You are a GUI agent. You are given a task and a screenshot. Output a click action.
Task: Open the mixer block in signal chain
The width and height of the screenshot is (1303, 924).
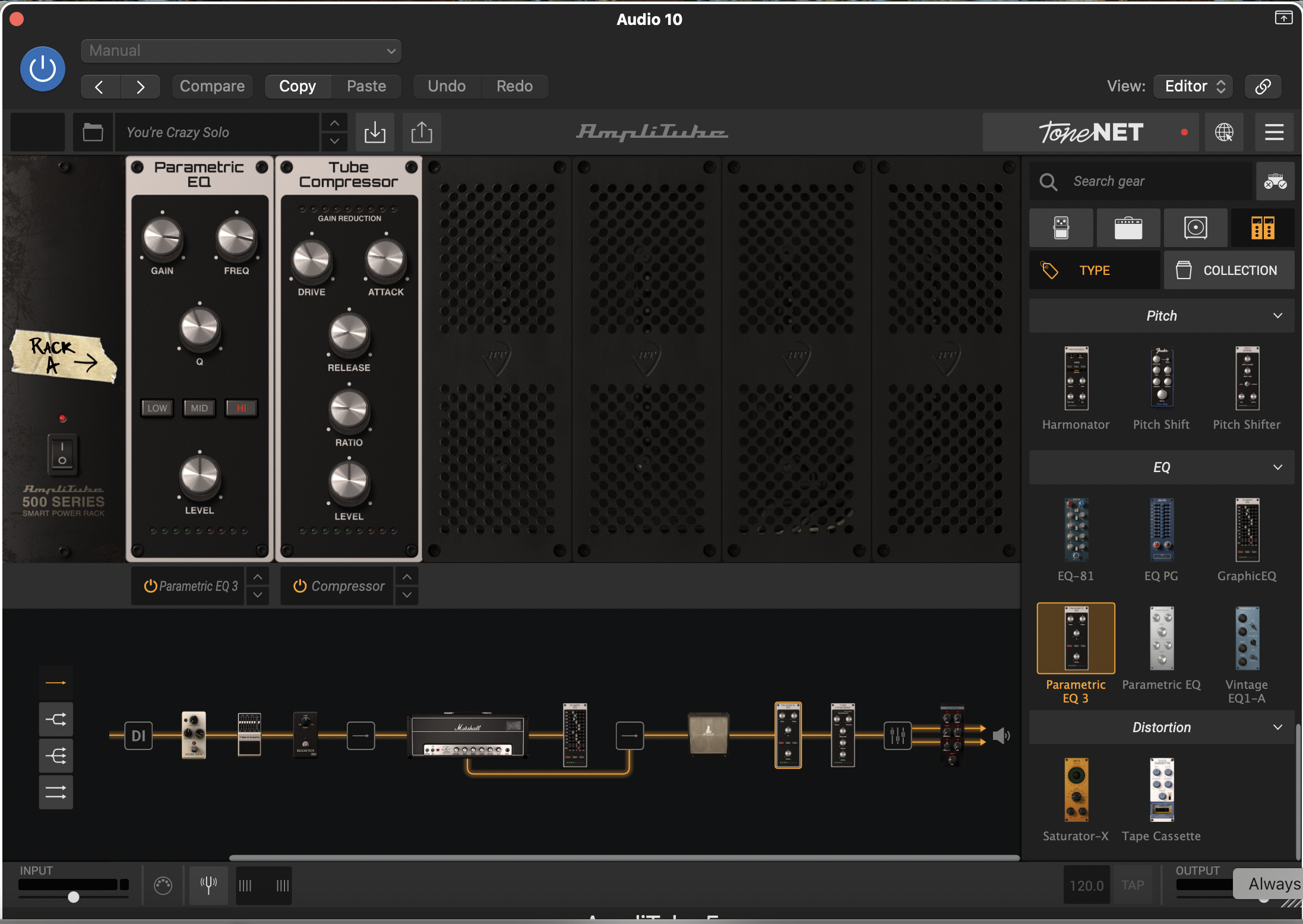coord(897,736)
